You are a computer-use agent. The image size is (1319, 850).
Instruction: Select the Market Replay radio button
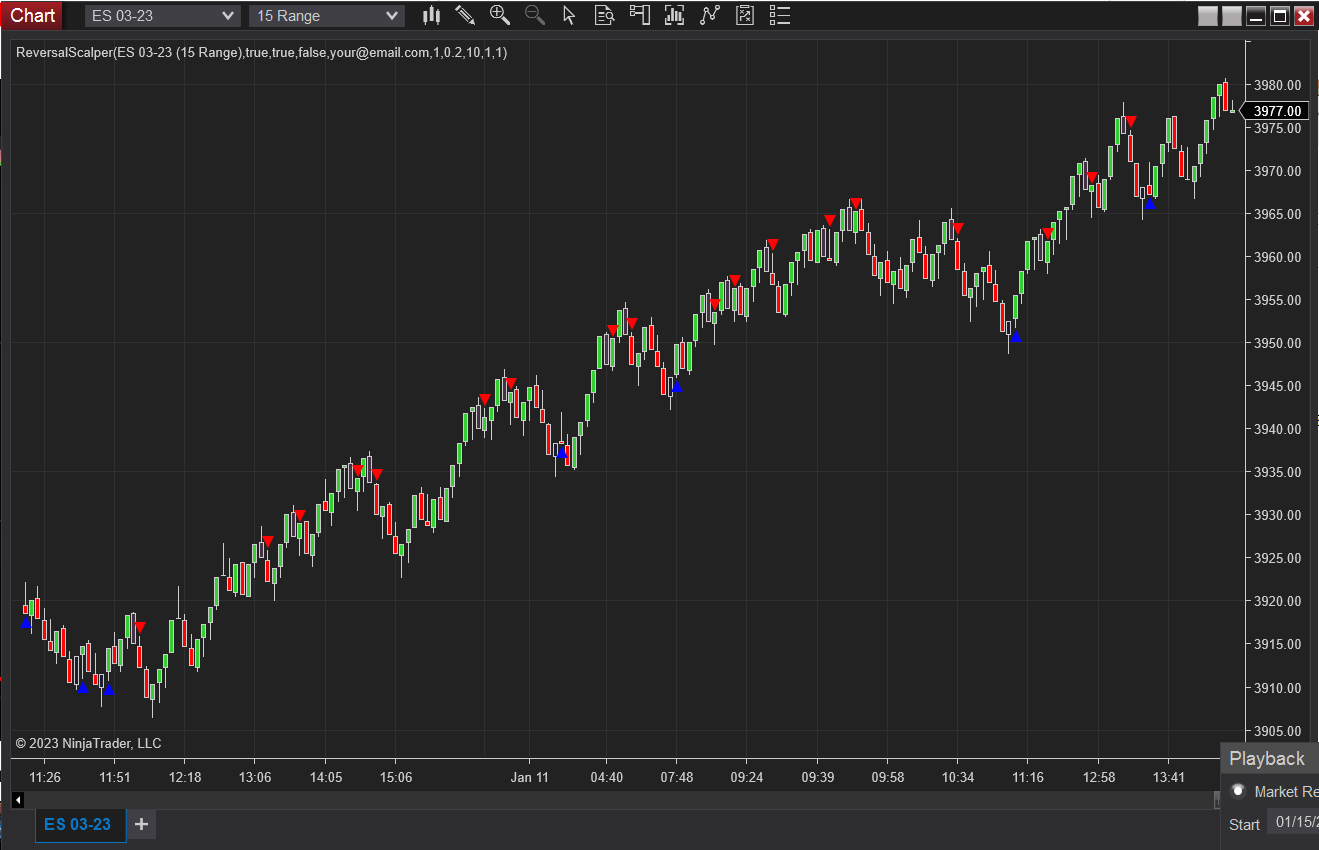[x=1238, y=791]
